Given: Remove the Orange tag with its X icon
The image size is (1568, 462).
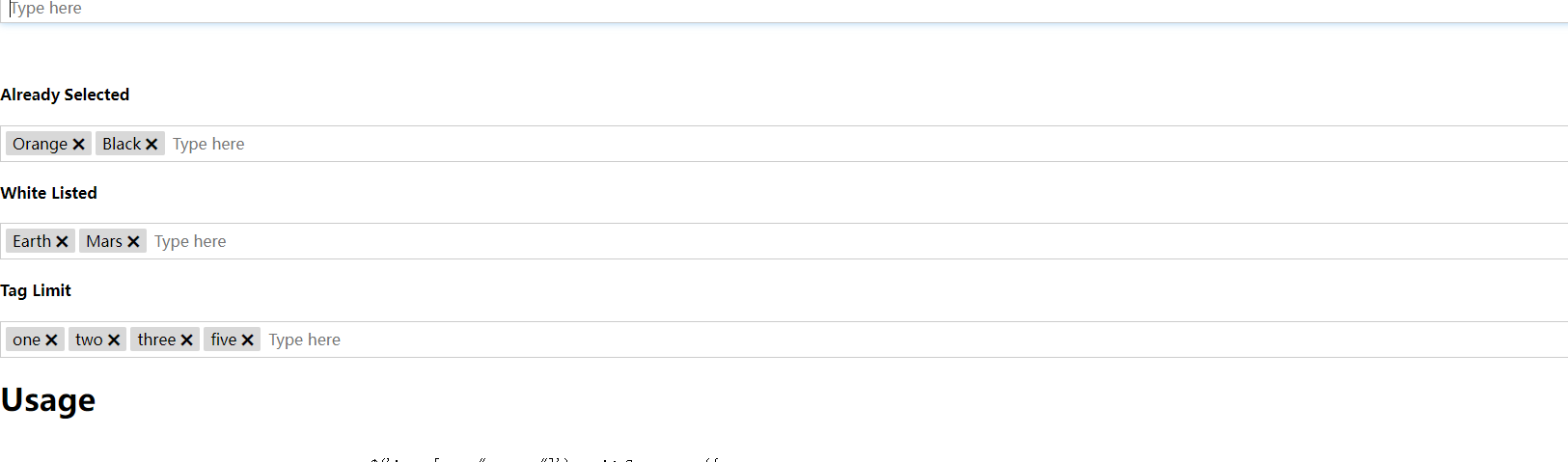Looking at the screenshot, I should 79,145.
